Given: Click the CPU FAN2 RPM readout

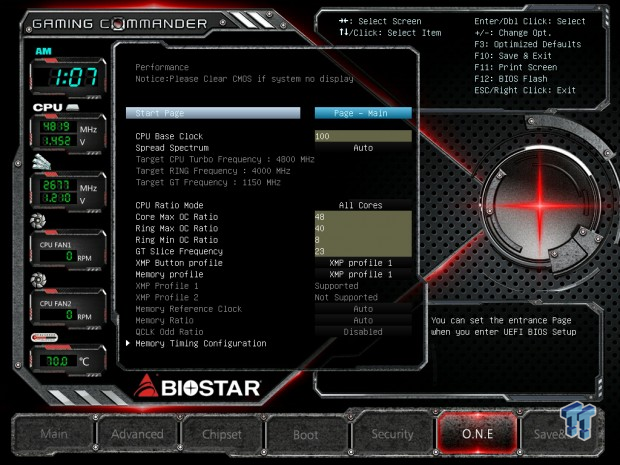Looking at the screenshot, I should tap(58, 315).
